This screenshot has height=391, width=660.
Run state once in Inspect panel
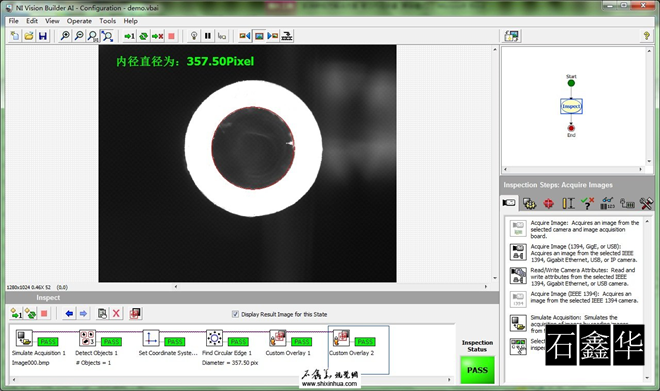pyautogui.click(x=16, y=314)
